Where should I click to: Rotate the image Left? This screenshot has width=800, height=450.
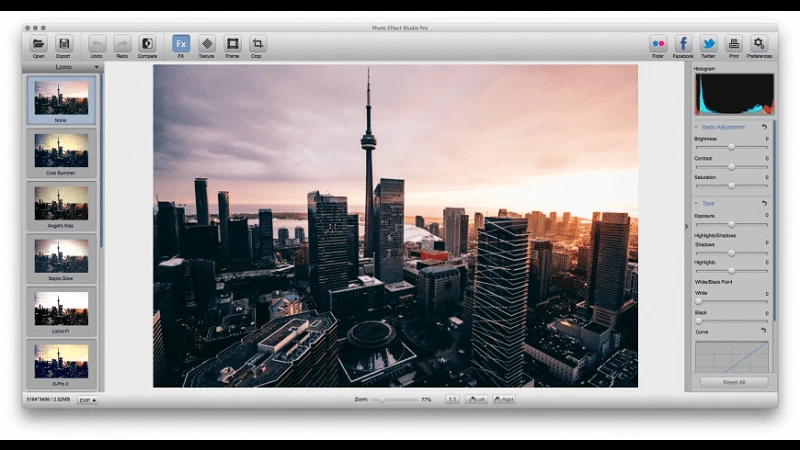click(x=477, y=399)
